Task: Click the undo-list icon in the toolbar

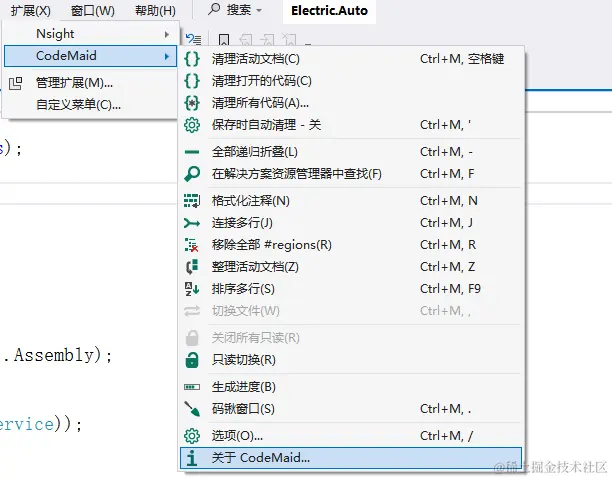Action: tap(193, 39)
